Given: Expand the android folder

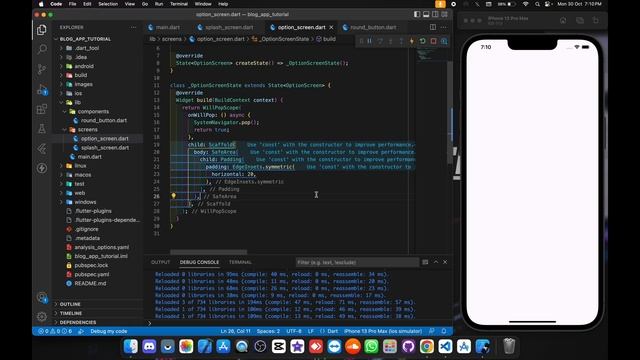Looking at the screenshot, I should [84, 66].
